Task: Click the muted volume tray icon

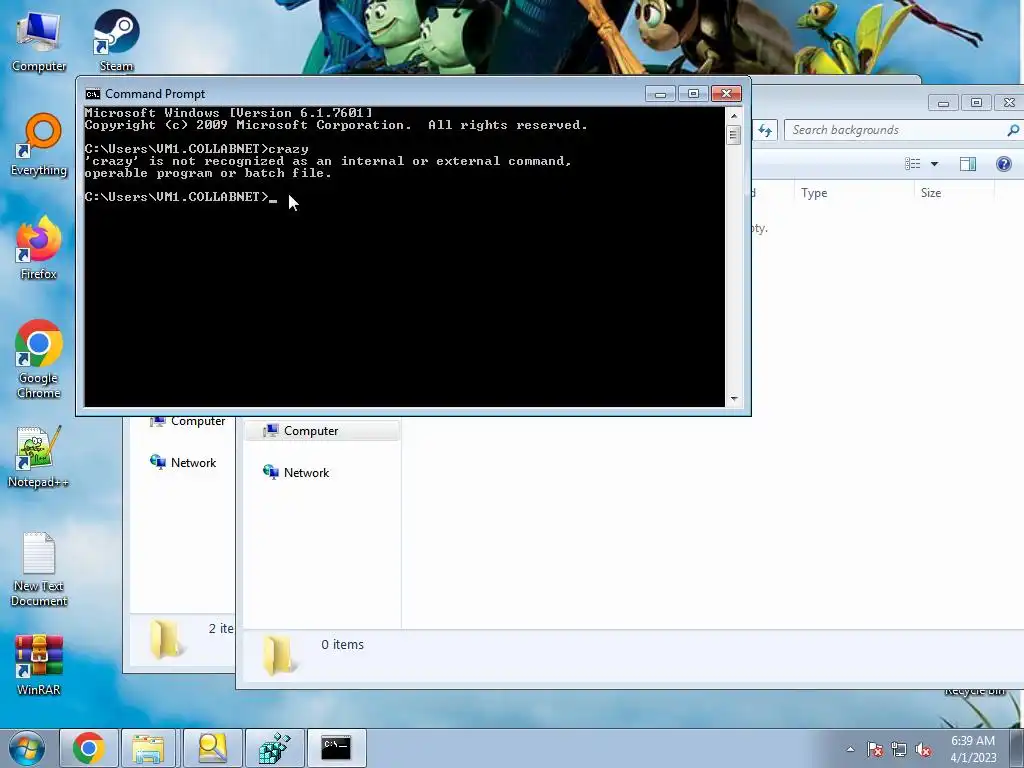Action: tap(923, 749)
